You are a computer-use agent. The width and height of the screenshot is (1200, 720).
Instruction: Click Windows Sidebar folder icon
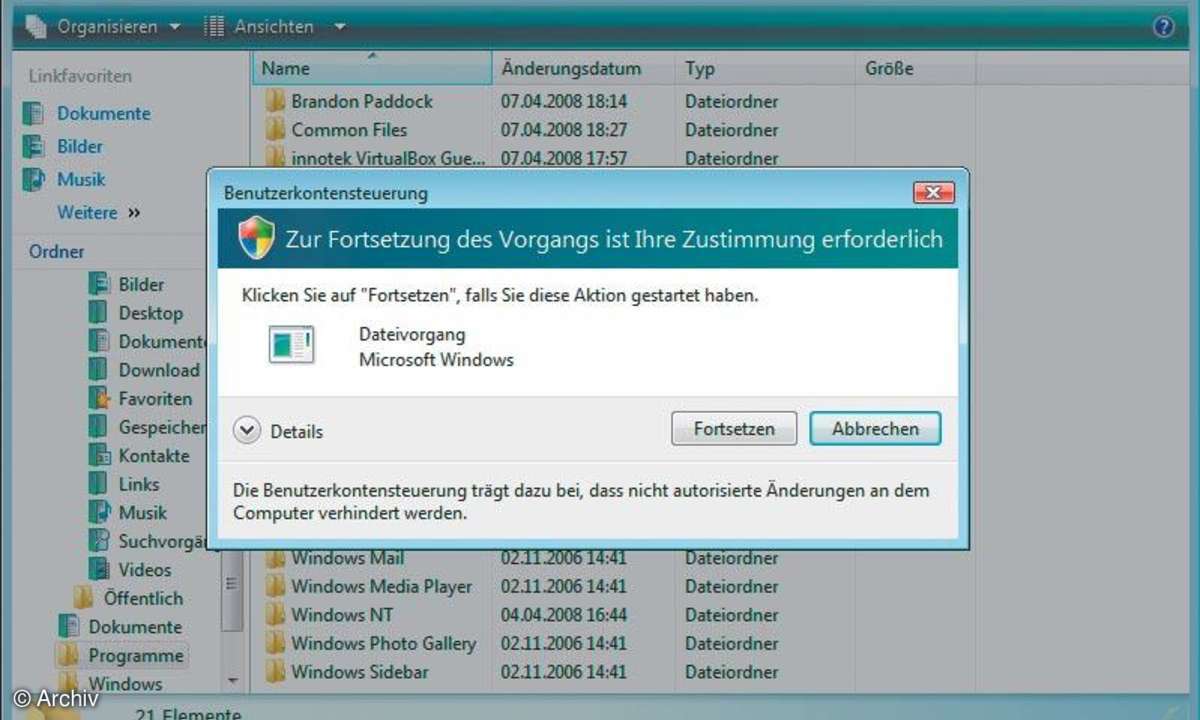pos(275,672)
